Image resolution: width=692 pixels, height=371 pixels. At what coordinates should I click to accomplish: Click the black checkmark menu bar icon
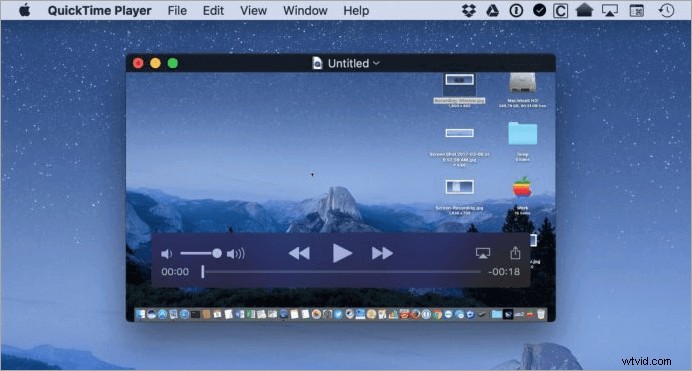coord(539,10)
